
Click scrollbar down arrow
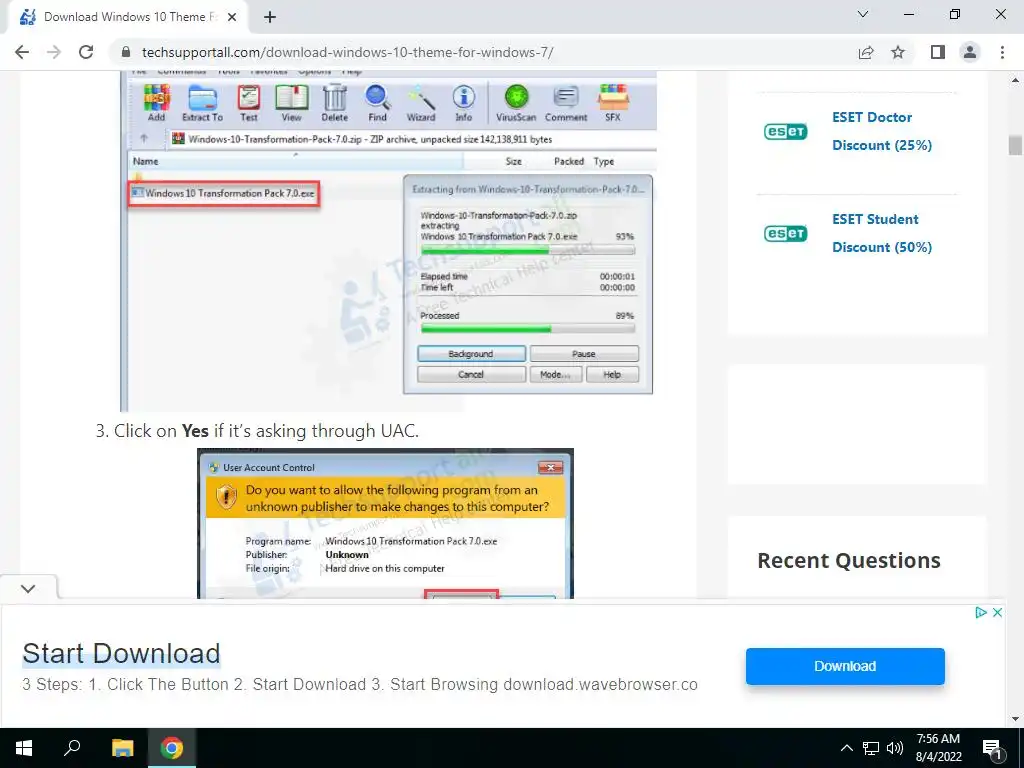1015,719
